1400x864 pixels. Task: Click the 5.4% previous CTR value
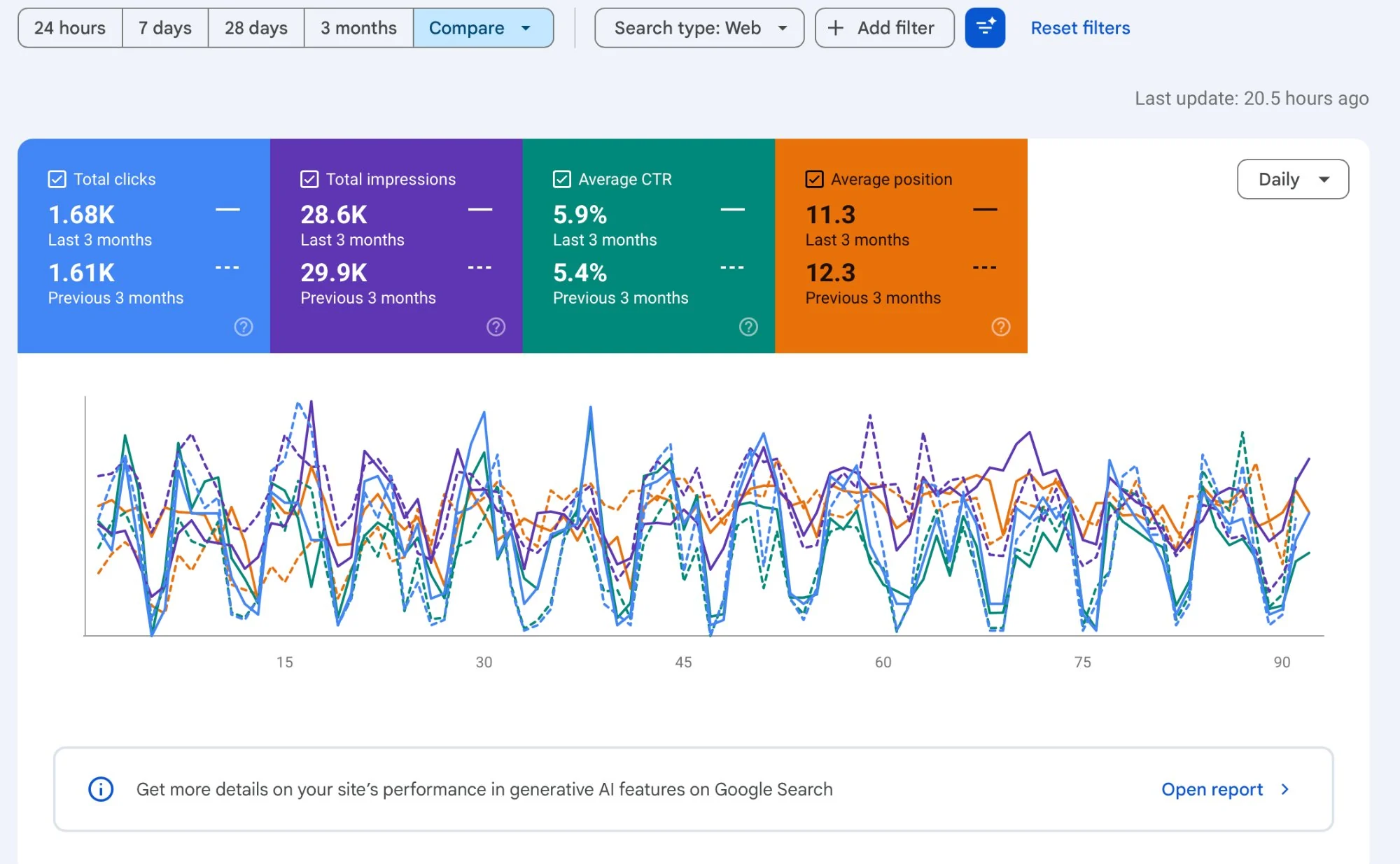pyautogui.click(x=580, y=272)
